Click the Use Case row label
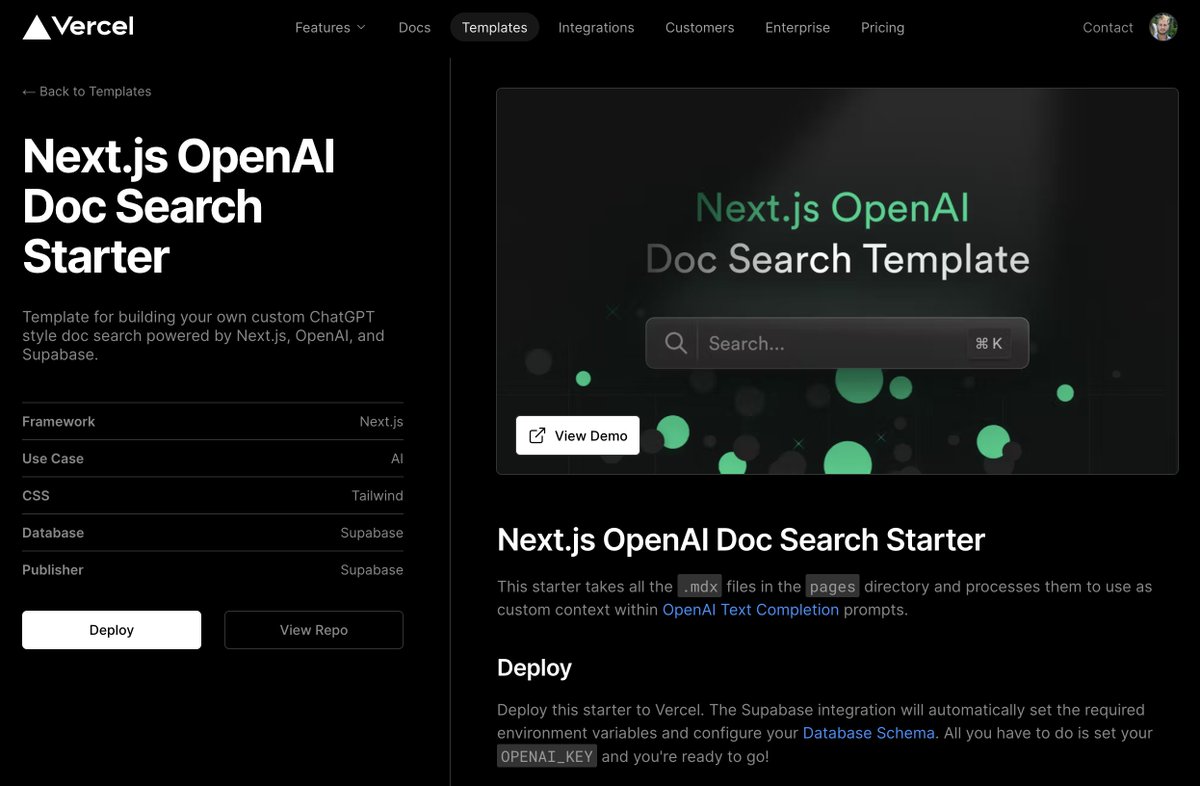This screenshot has width=1200, height=786. point(53,458)
